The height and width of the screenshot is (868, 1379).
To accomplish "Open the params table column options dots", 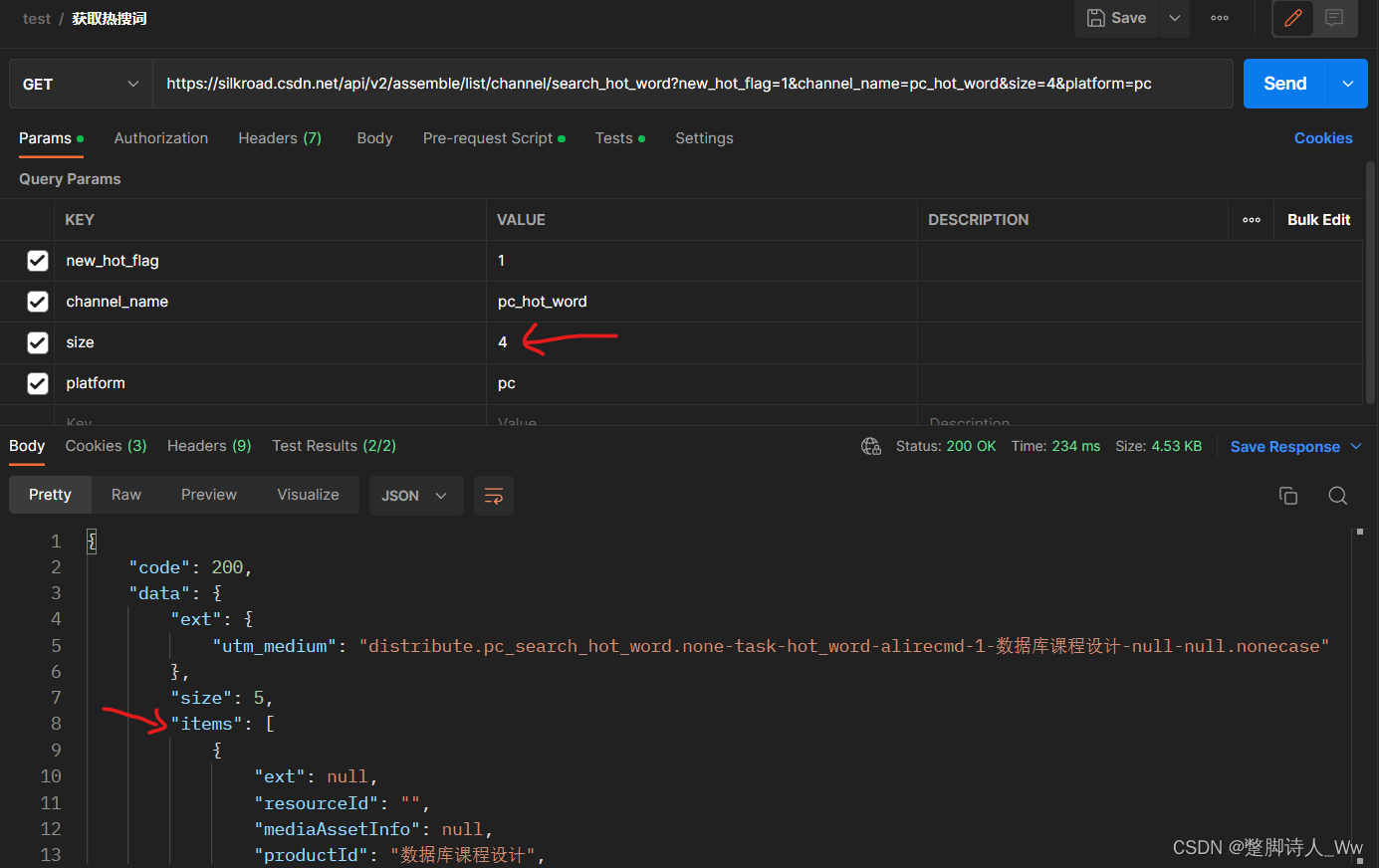I will coord(1252,220).
